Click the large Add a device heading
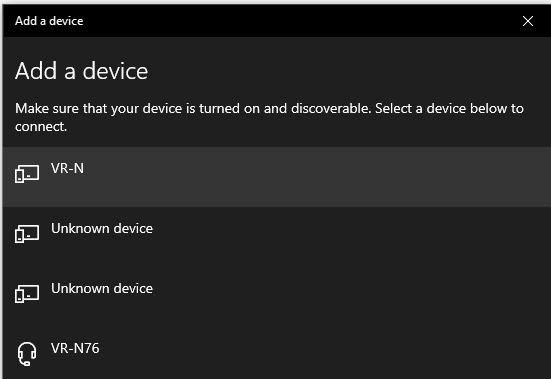551x379 pixels. [x=82, y=71]
